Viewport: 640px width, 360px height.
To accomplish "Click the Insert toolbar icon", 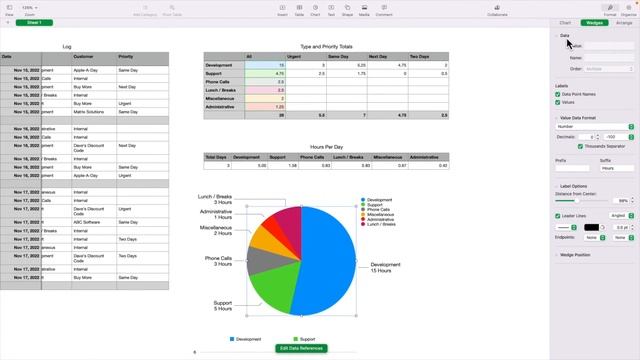I will [x=282, y=8].
